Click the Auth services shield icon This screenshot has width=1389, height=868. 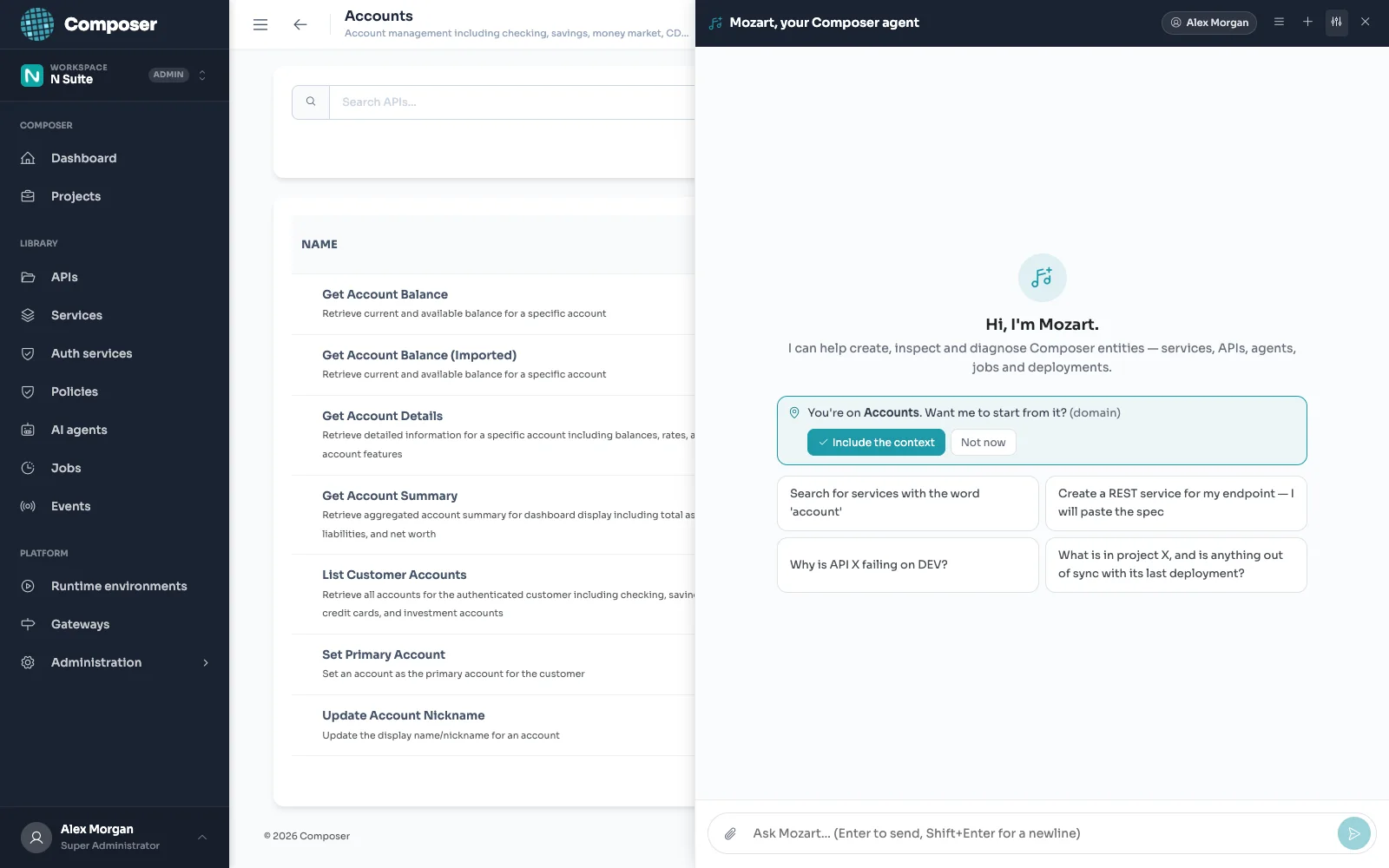[x=28, y=353]
